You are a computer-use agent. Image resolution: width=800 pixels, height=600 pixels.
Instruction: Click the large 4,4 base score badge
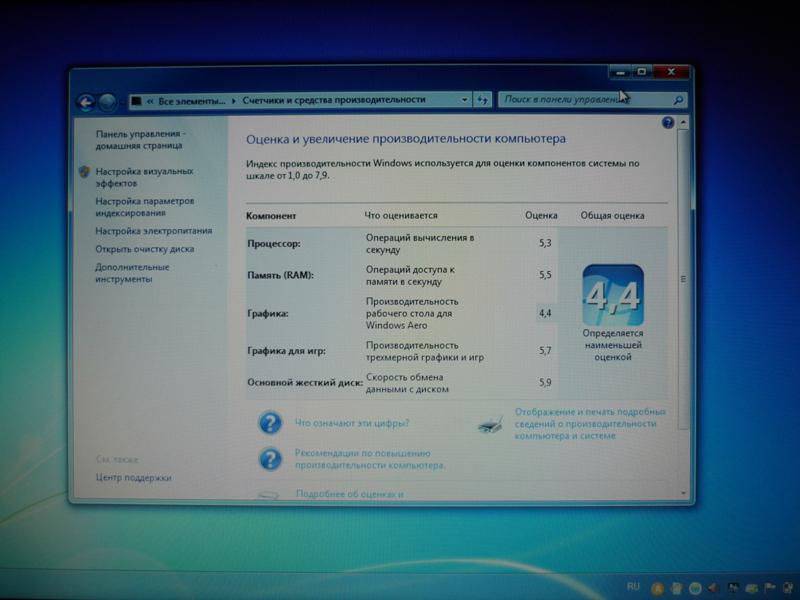(613, 295)
